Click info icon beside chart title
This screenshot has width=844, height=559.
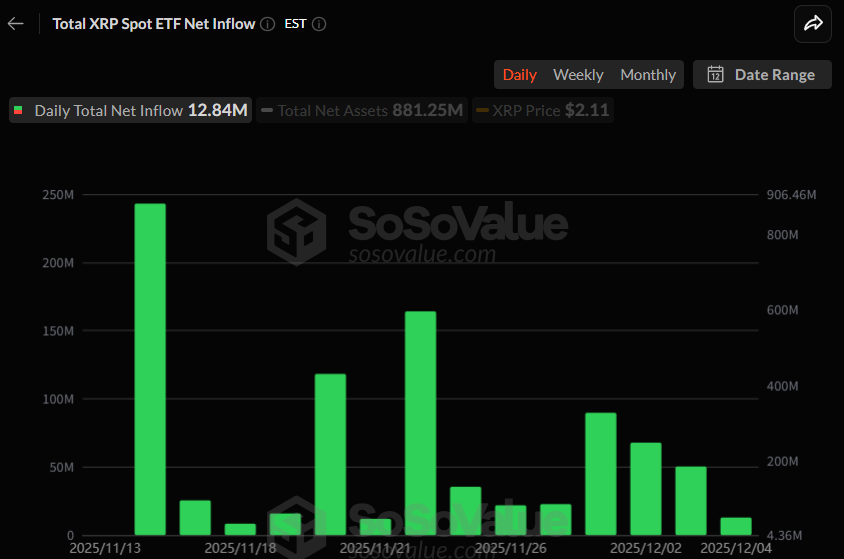point(267,24)
